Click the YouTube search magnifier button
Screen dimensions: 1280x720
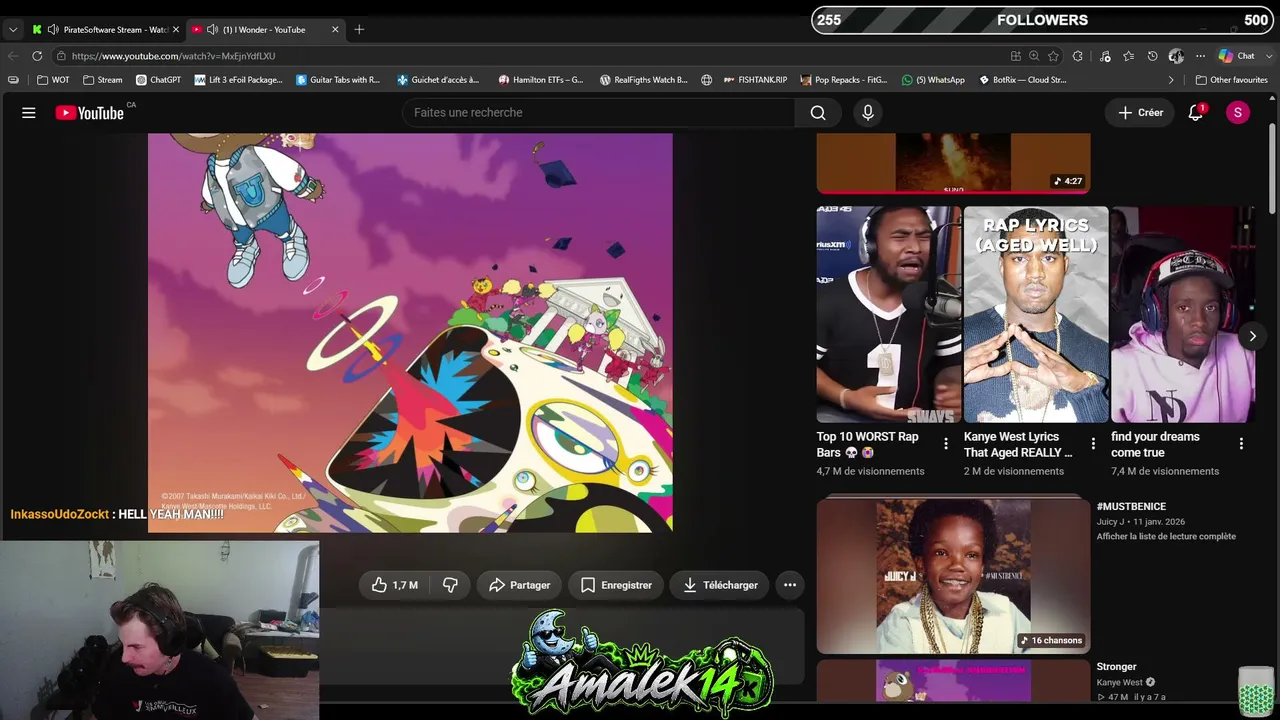click(x=818, y=113)
